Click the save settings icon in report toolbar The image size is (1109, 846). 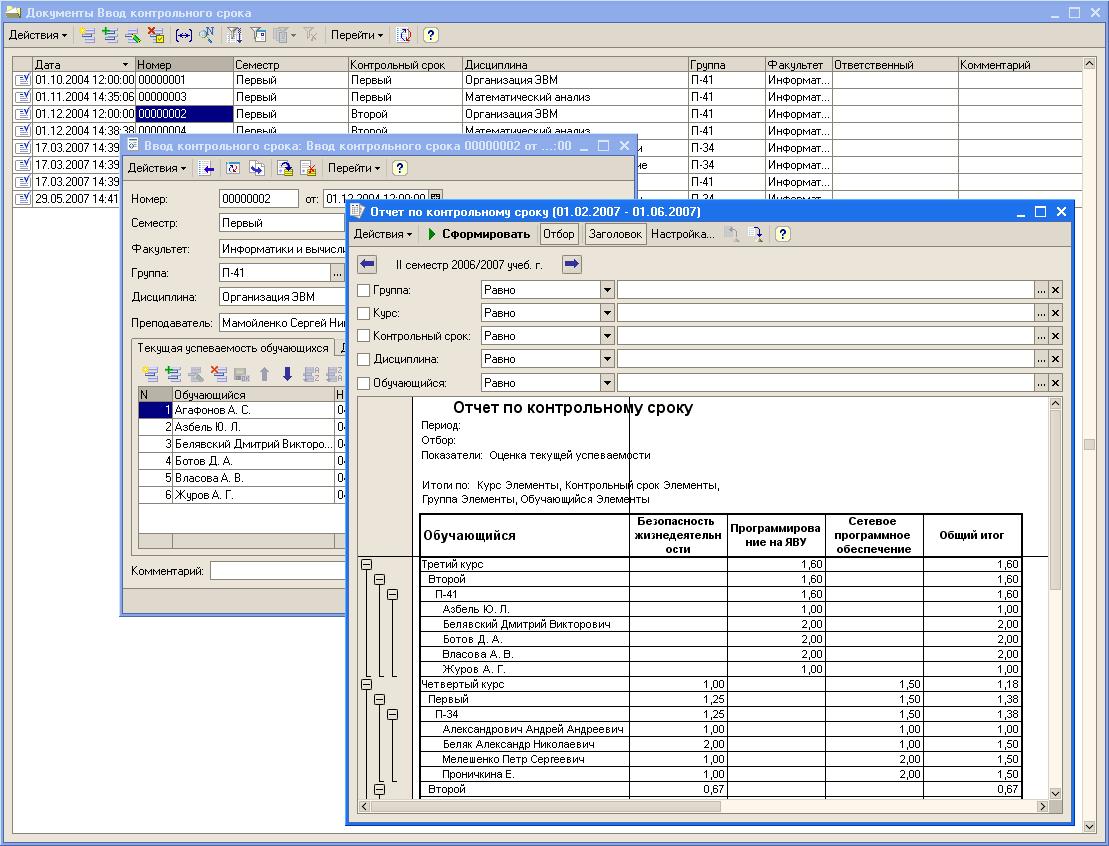pos(755,234)
